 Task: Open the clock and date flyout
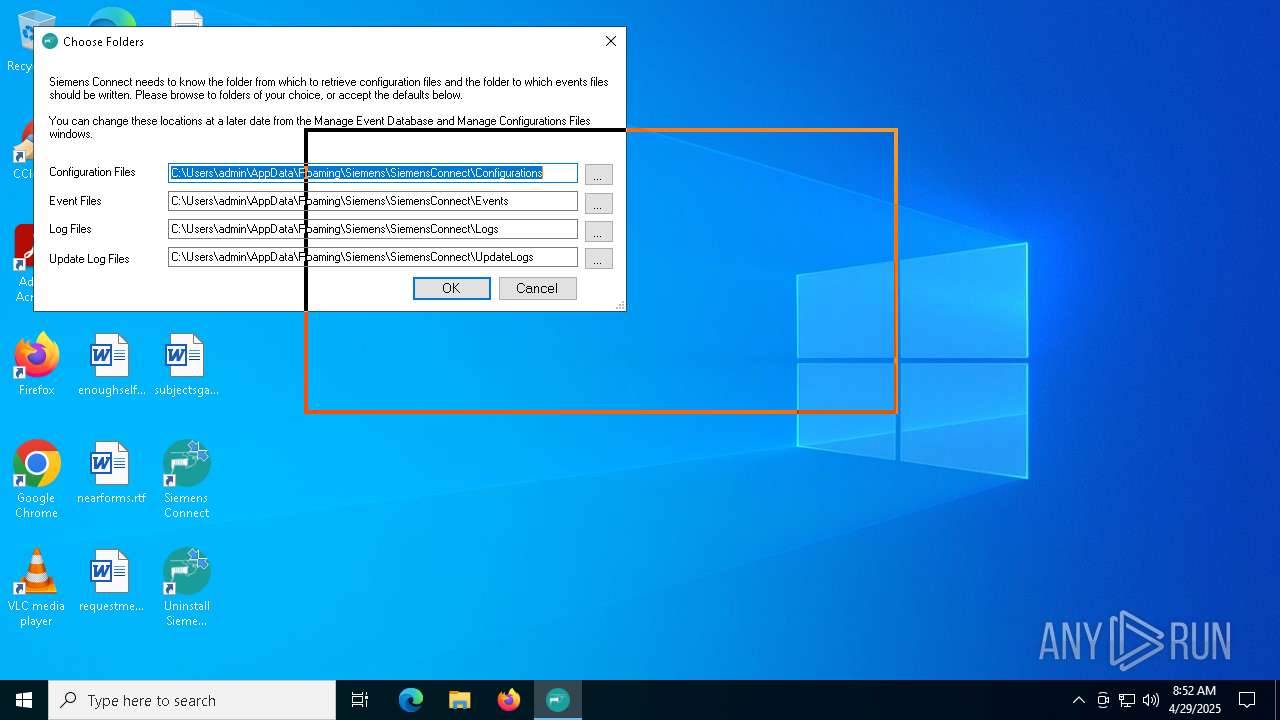point(1195,700)
